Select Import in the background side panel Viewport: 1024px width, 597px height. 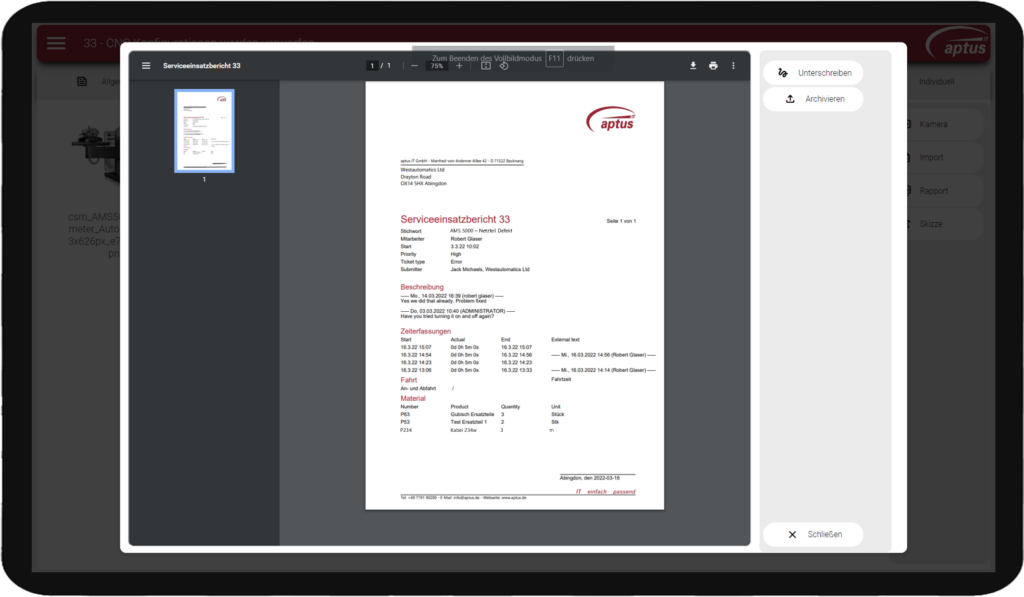click(931, 157)
